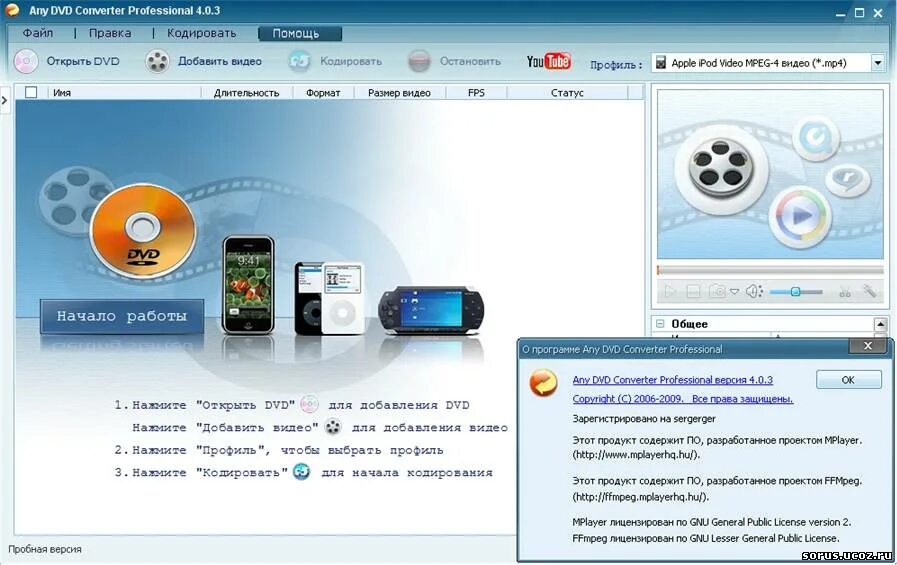
Task: Sort by Формат column header
Action: coord(323,93)
